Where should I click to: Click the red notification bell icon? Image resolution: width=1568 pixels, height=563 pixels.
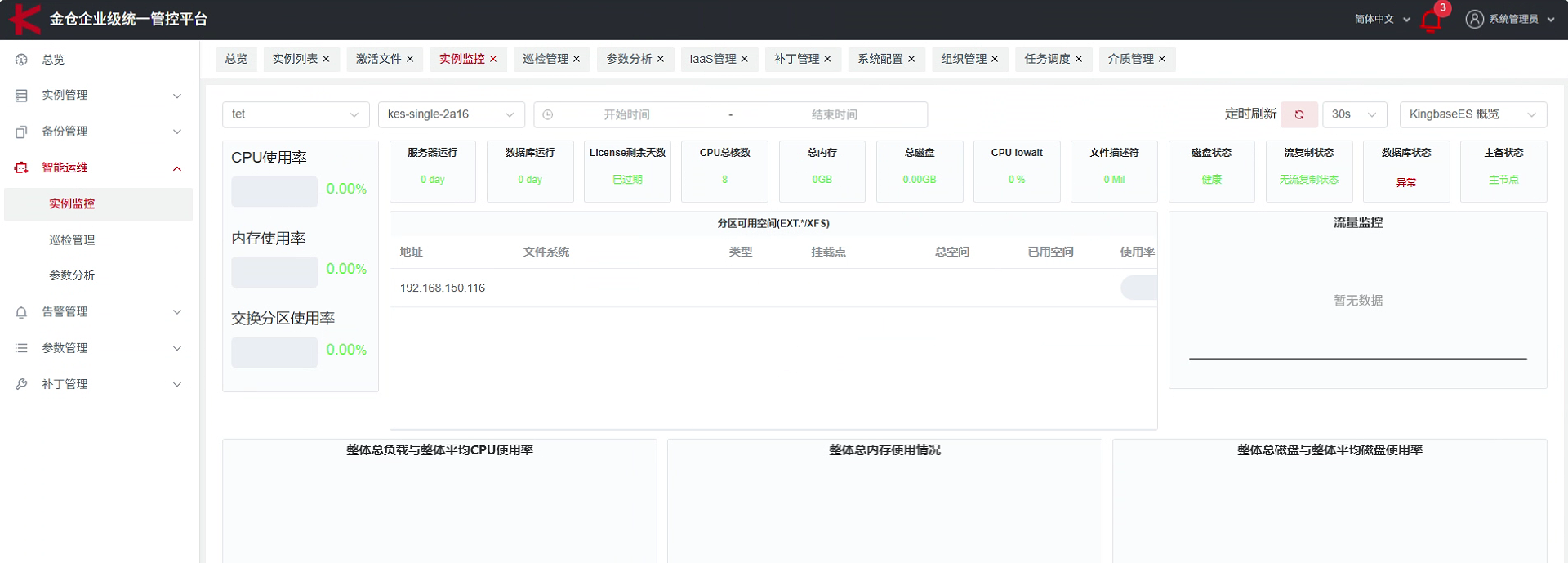[1431, 20]
